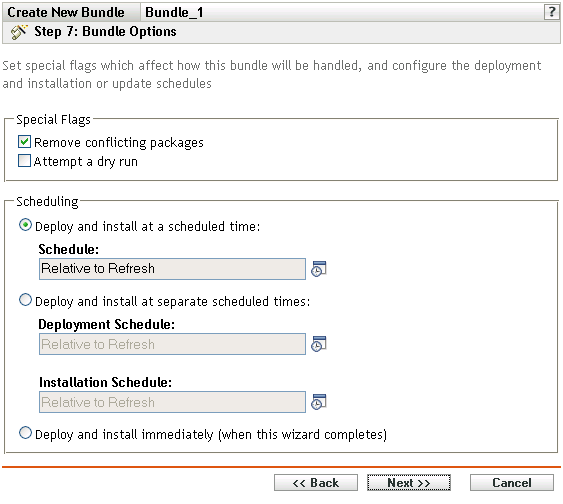563x504 pixels.
Task: Click the Schedule Relative to Refresh field
Action: pyautogui.click(x=172, y=269)
